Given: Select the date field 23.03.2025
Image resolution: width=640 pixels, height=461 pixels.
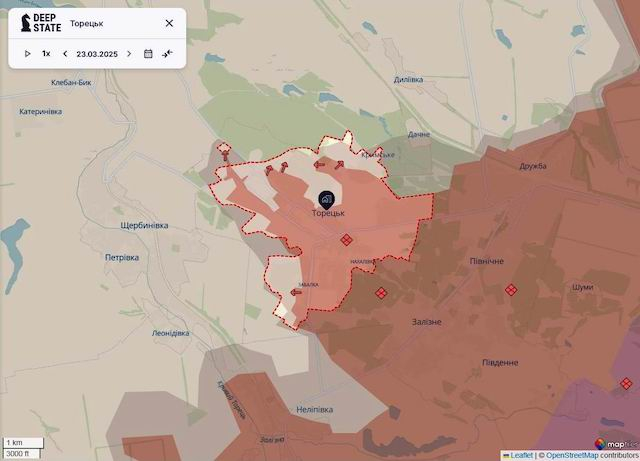Looking at the screenshot, I should (x=97, y=53).
